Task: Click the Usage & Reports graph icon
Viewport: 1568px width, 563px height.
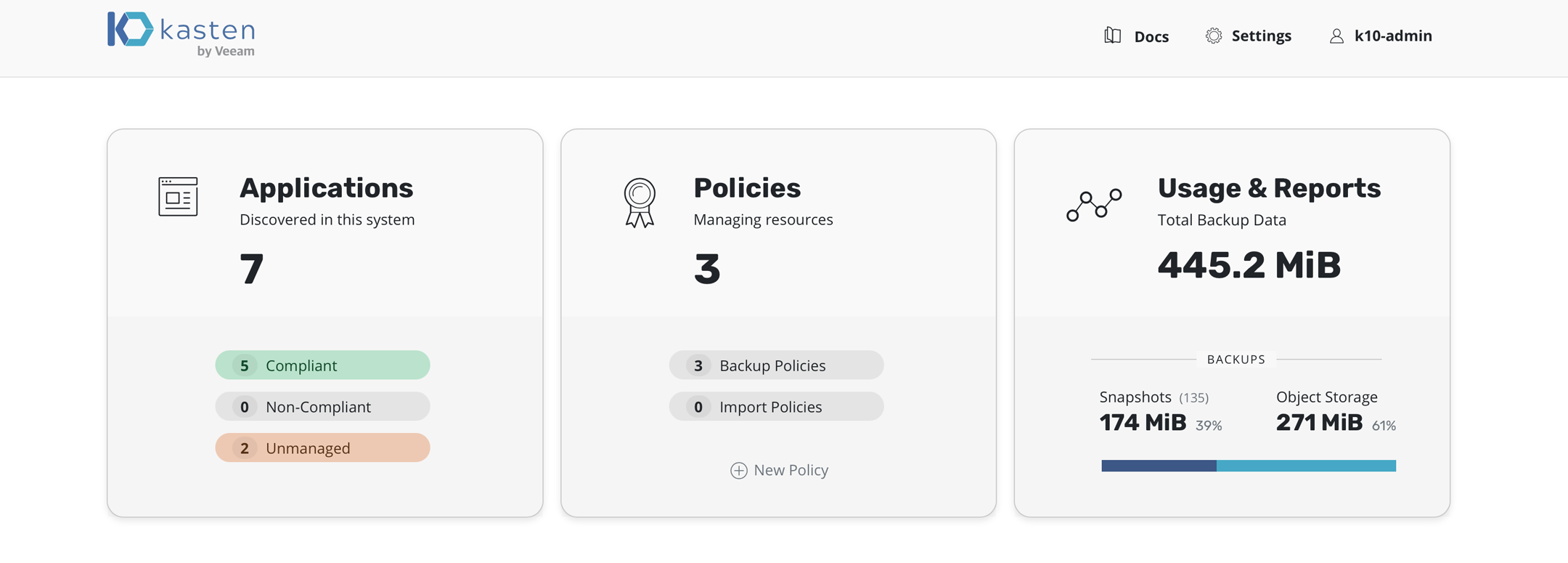Action: [x=1094, y=204]
